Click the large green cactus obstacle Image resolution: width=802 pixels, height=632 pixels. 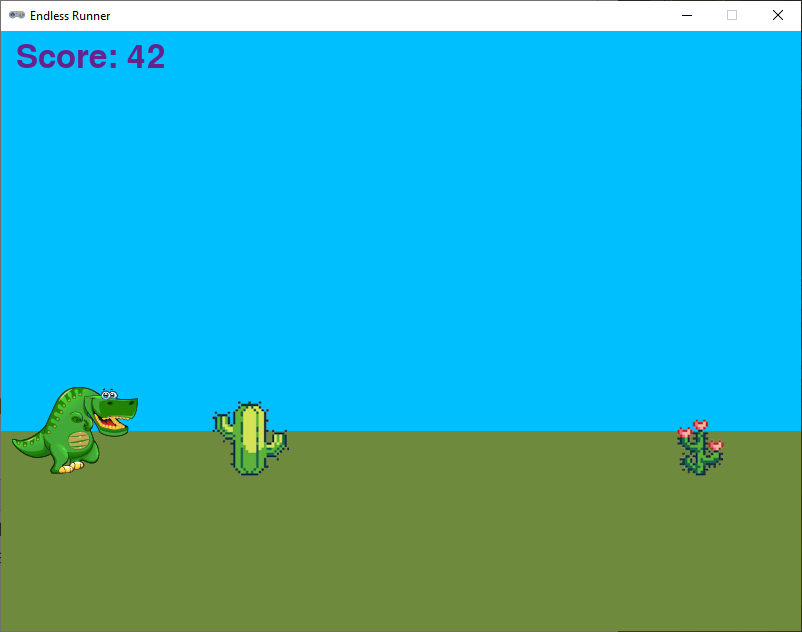tap(251, 438)
